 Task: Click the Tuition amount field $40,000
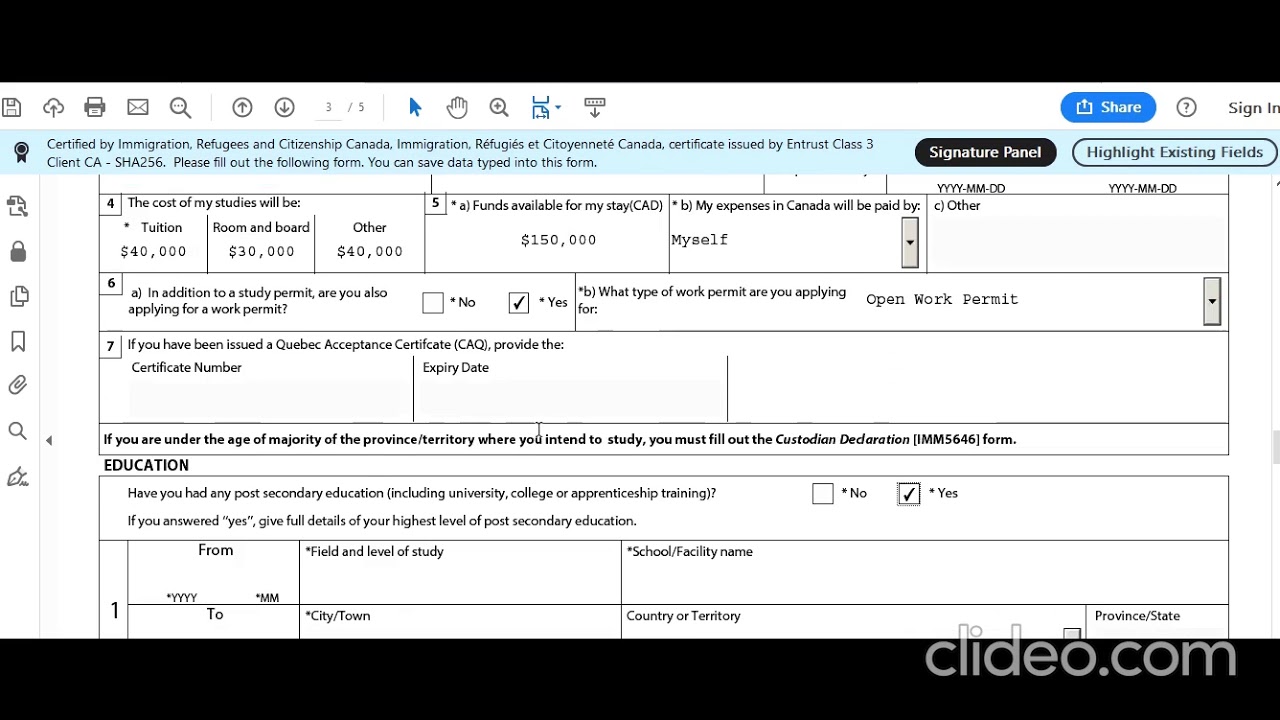[x=154, y=252]
